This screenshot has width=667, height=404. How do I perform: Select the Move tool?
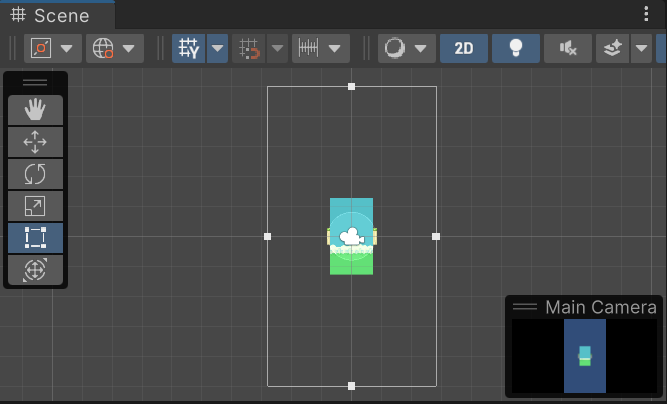[x=35, y=142]
